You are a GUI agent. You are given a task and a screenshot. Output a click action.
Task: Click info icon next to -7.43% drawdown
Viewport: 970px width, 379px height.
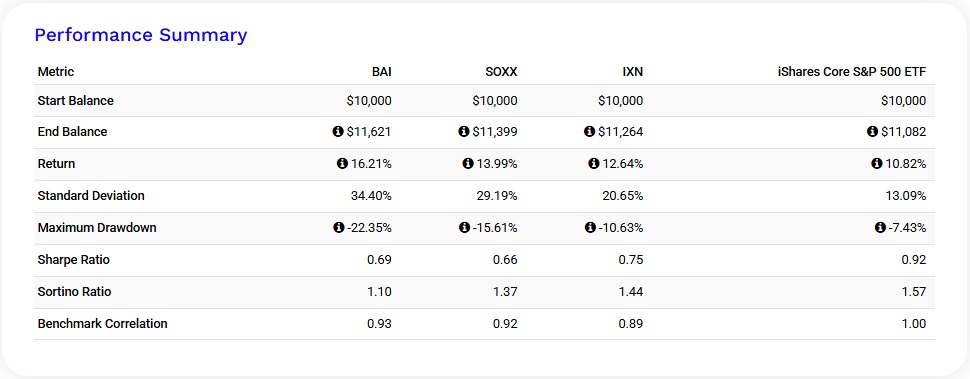(x=880, y=228)
